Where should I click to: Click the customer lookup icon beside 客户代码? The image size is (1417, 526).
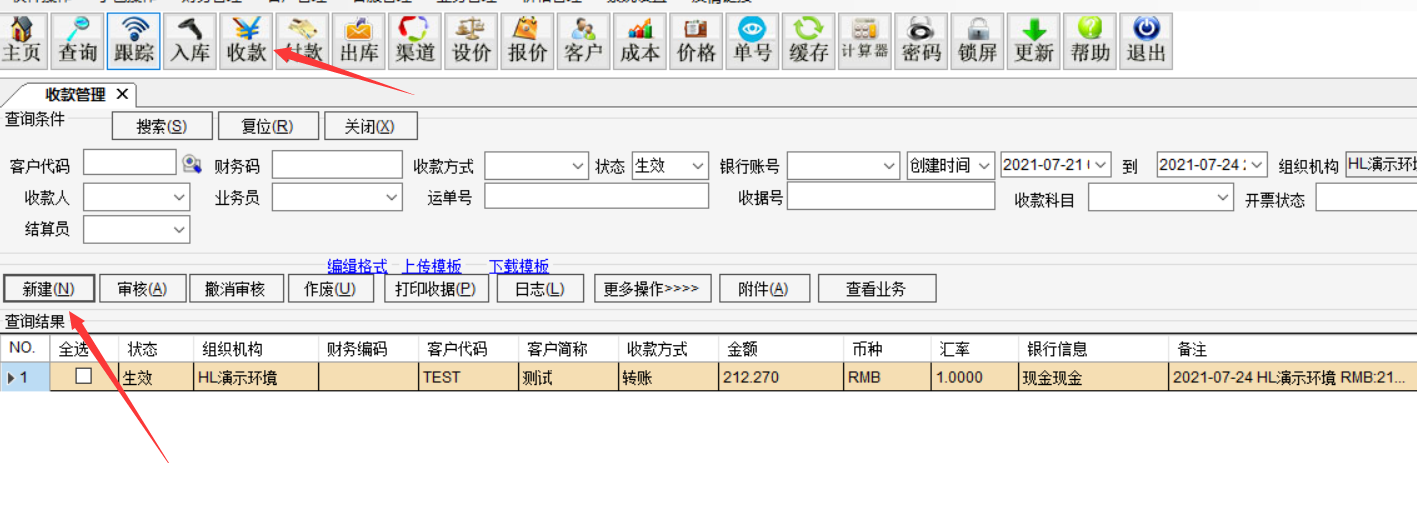(192, 165)
